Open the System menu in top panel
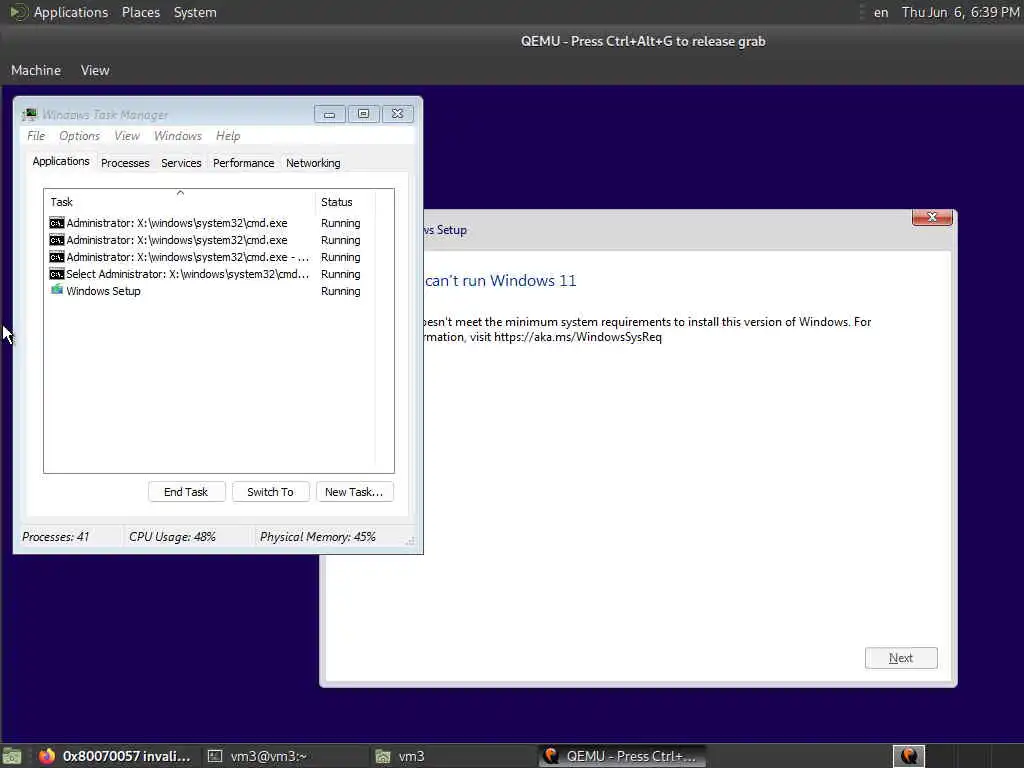Image resolution: width=1024 pixels, height=768 pixels. point(195,12)
